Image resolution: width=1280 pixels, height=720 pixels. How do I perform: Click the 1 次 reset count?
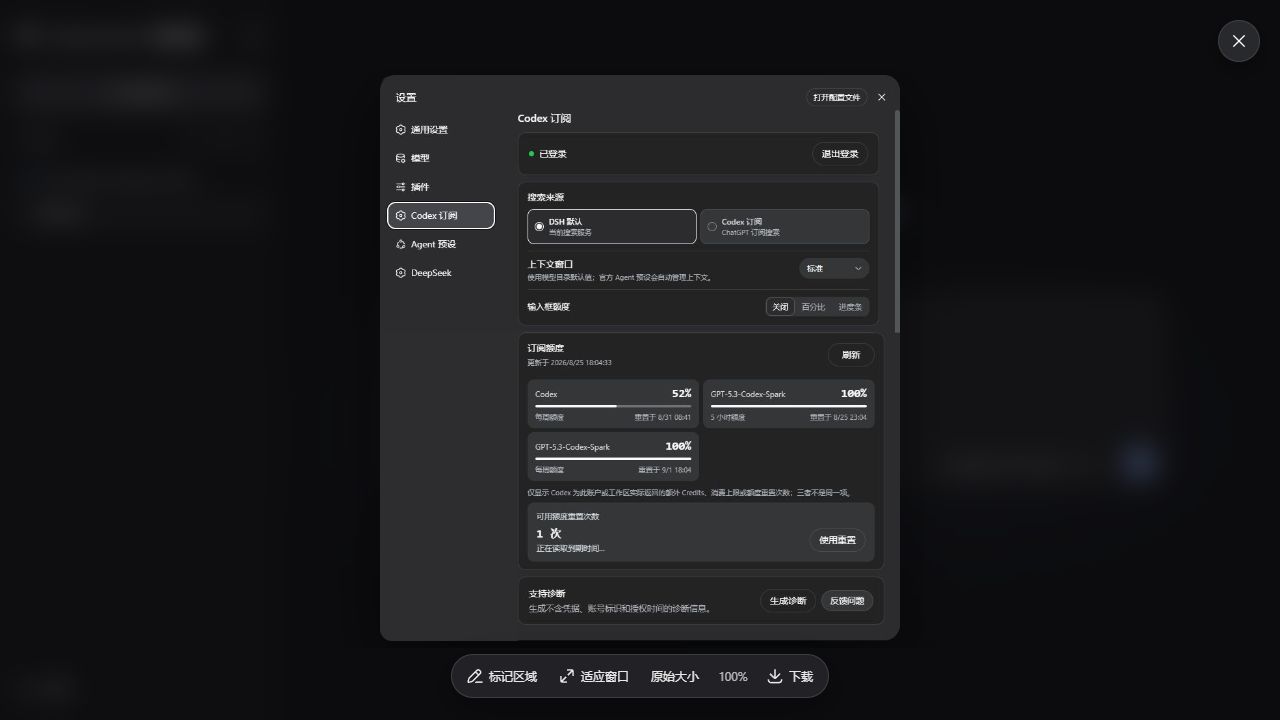(x=548, y=534)
